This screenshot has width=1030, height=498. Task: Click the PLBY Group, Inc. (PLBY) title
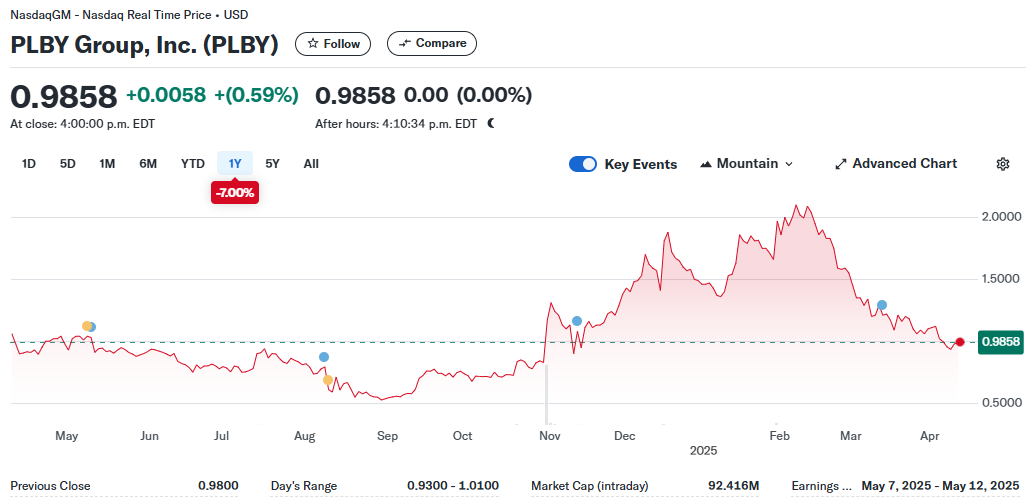[x=145, y=44]
